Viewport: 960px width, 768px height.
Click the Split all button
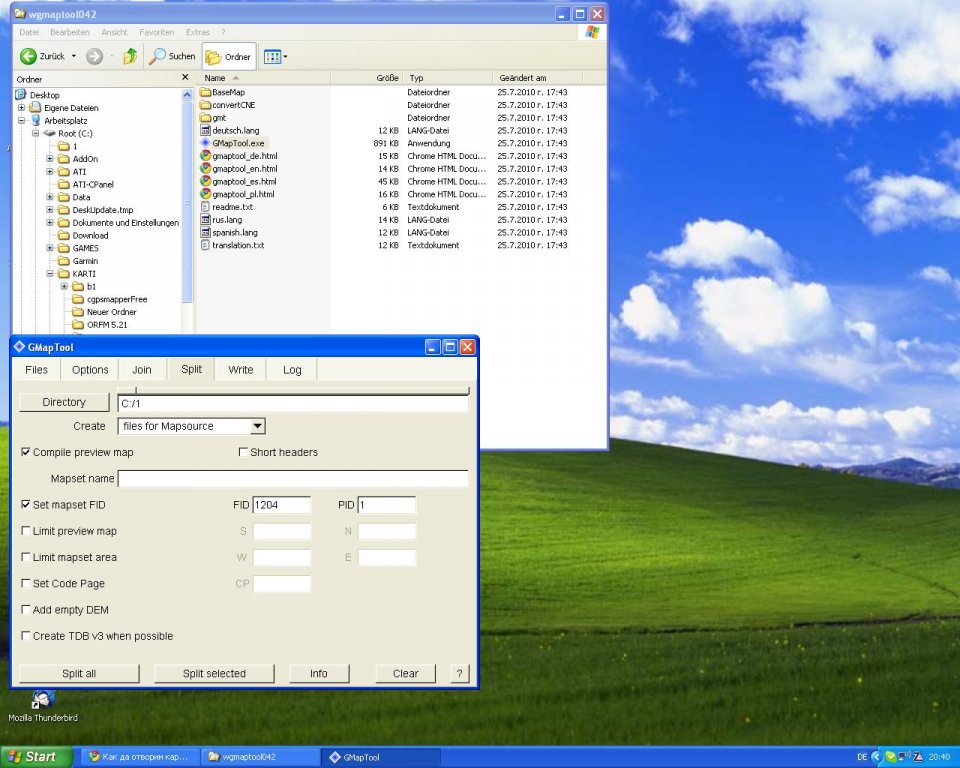coord(79,673)
